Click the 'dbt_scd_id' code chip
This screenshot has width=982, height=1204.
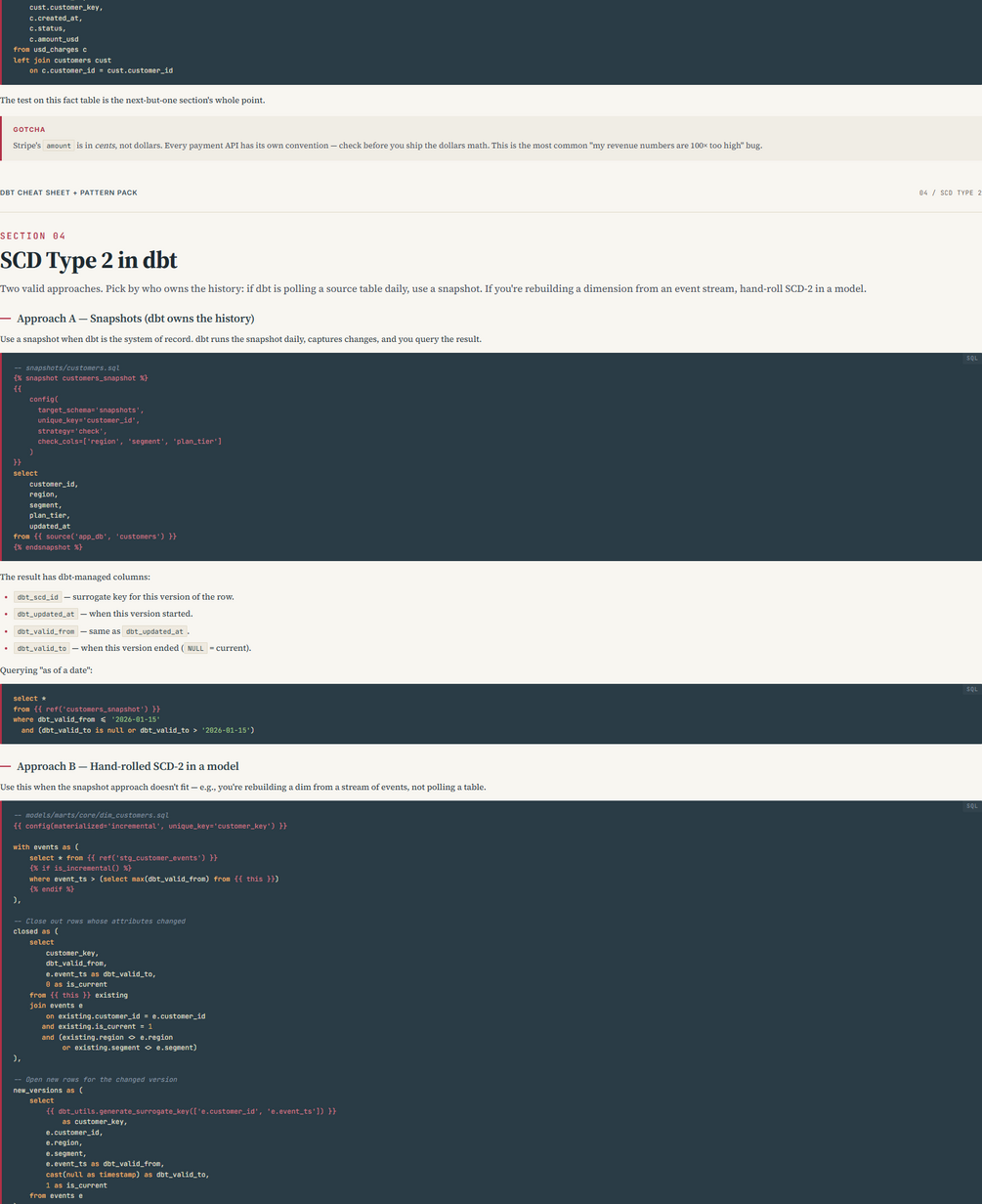(38, 596)
